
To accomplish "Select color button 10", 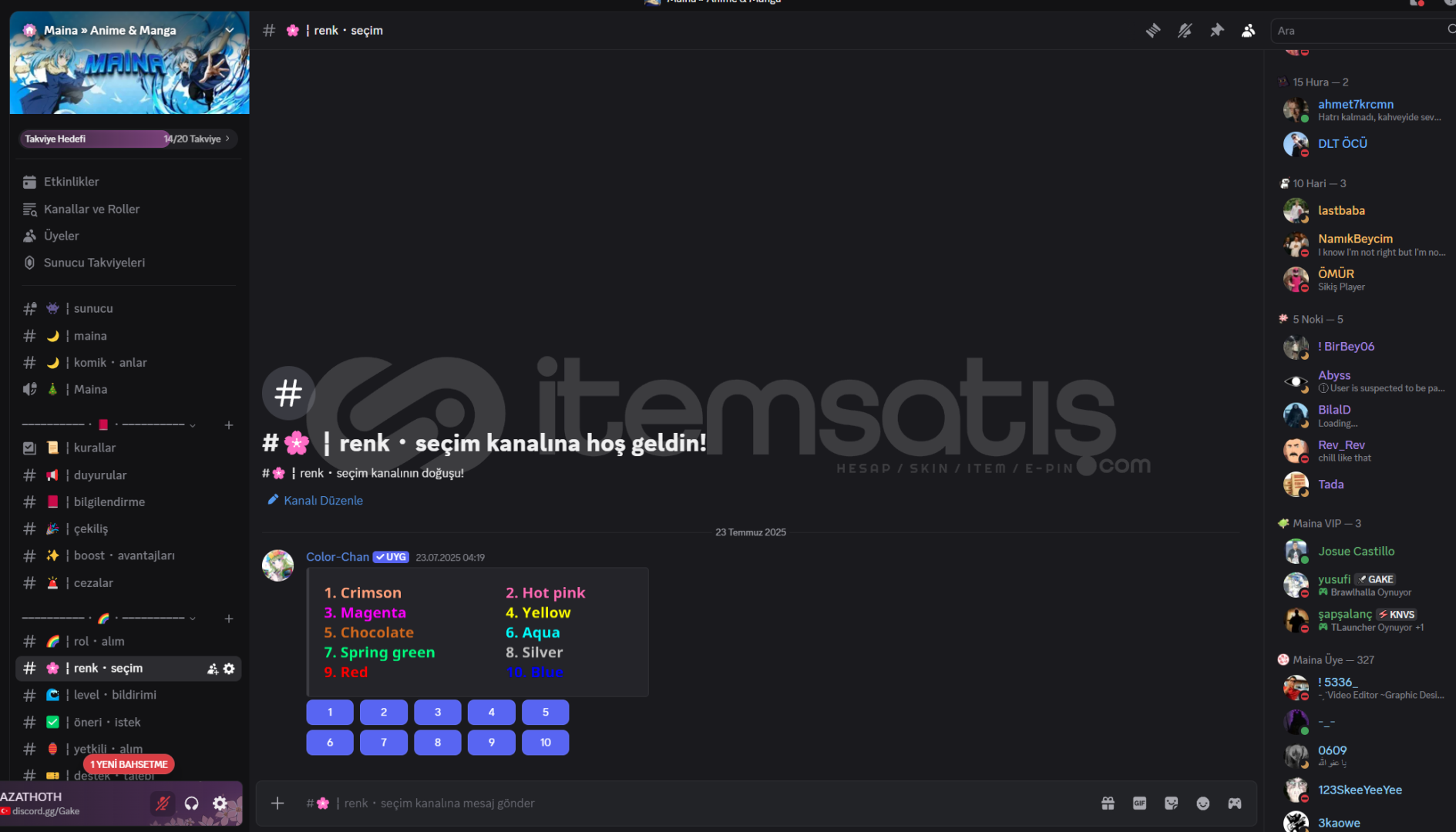I will point(546,743).
